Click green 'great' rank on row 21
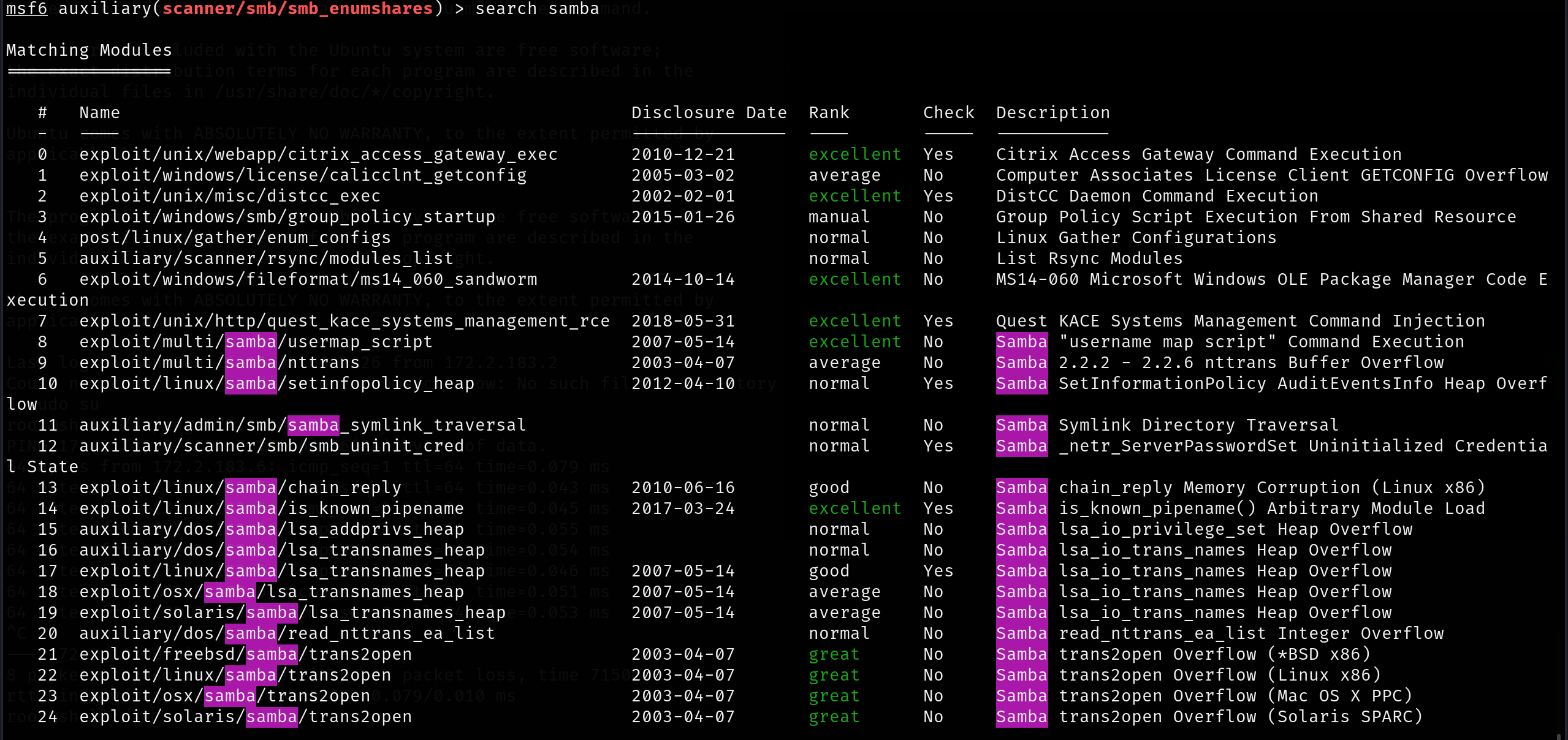This screenshot has width=1568, height=740. [834, 654]
